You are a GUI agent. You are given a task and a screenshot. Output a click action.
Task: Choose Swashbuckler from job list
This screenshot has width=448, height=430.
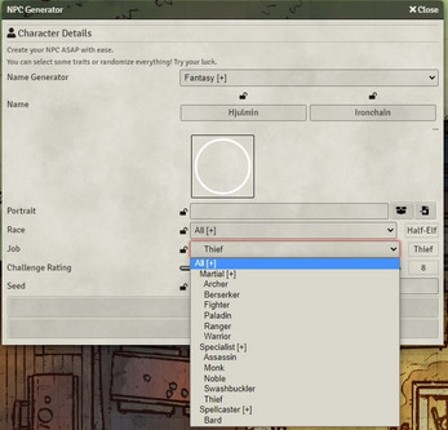tap(295, 388)
